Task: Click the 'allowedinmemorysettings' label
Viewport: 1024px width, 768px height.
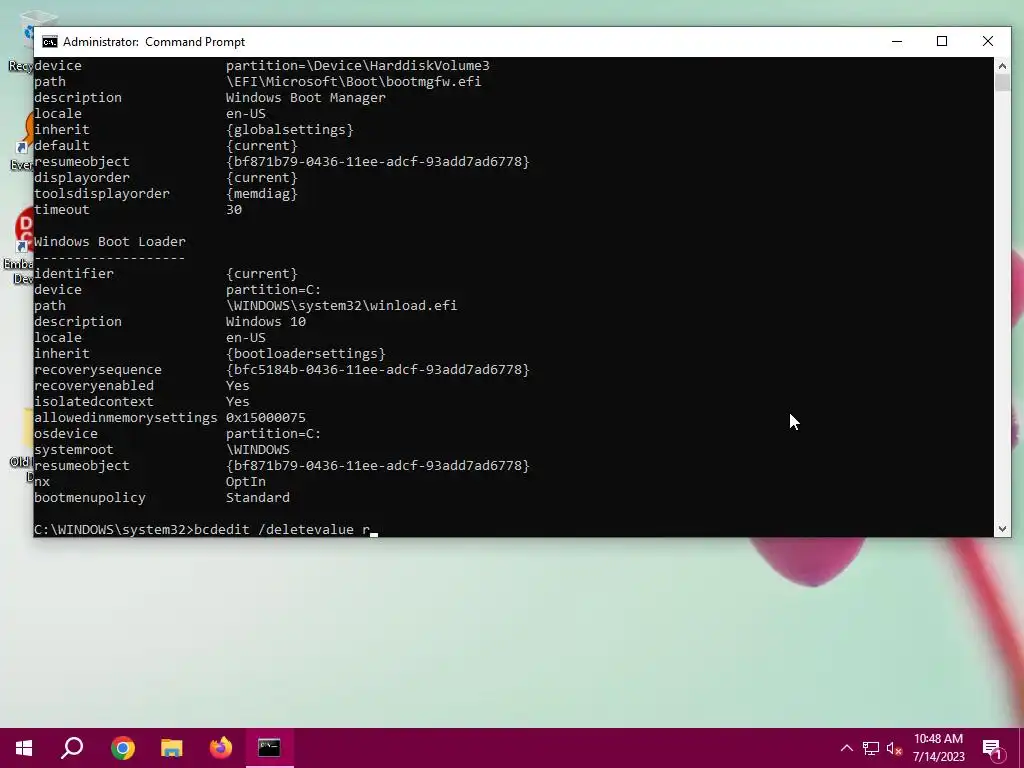Action: click(125, 417)
